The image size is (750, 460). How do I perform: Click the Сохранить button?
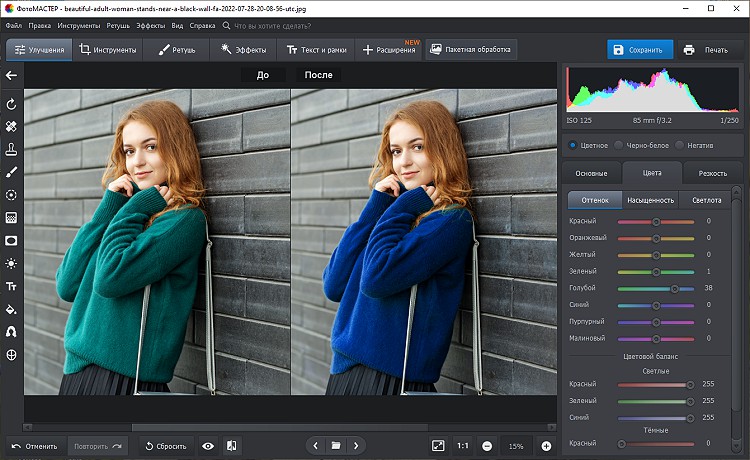pyautogui.click(x=638, y=49)
